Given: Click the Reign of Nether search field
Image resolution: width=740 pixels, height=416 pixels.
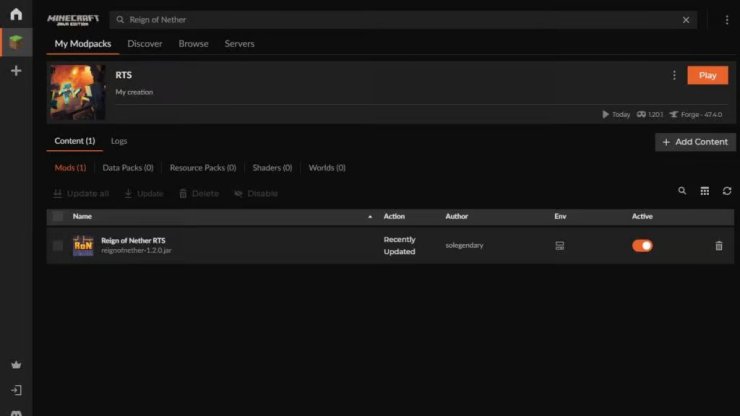Looking at the screenshot, I should [x=400, y=19].
